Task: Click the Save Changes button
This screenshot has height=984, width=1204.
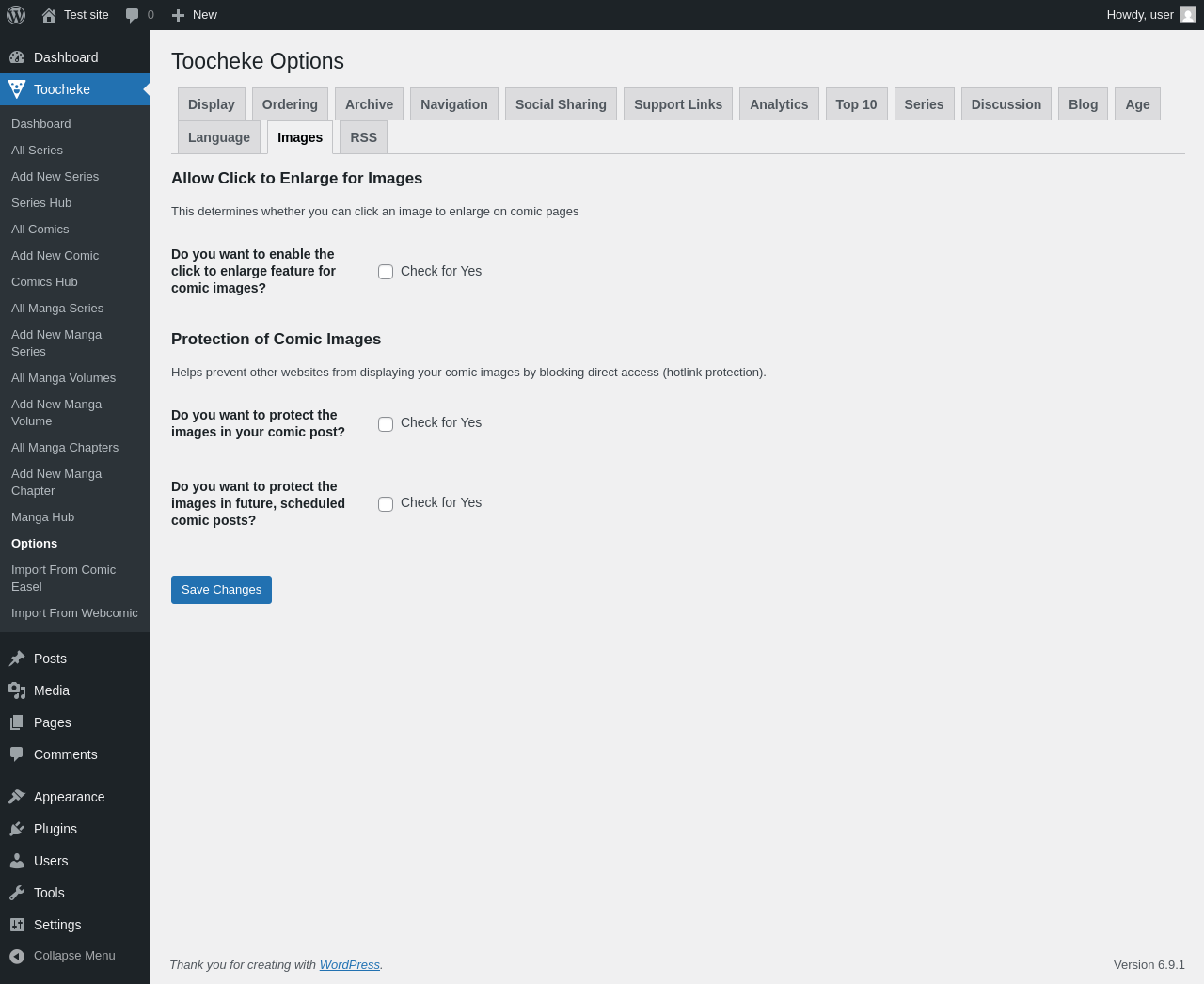Action: click(x=221, y=590)
